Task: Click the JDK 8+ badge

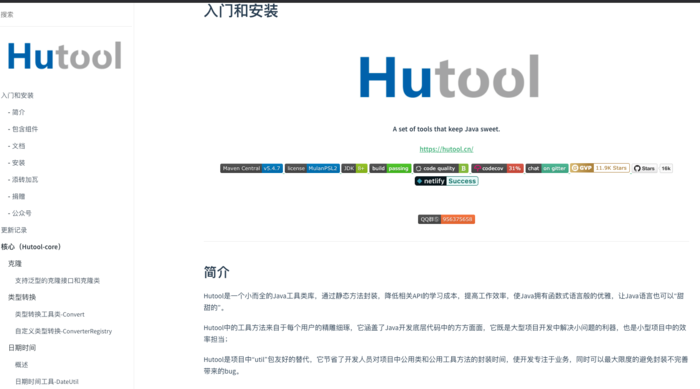Action: (354, 168)
